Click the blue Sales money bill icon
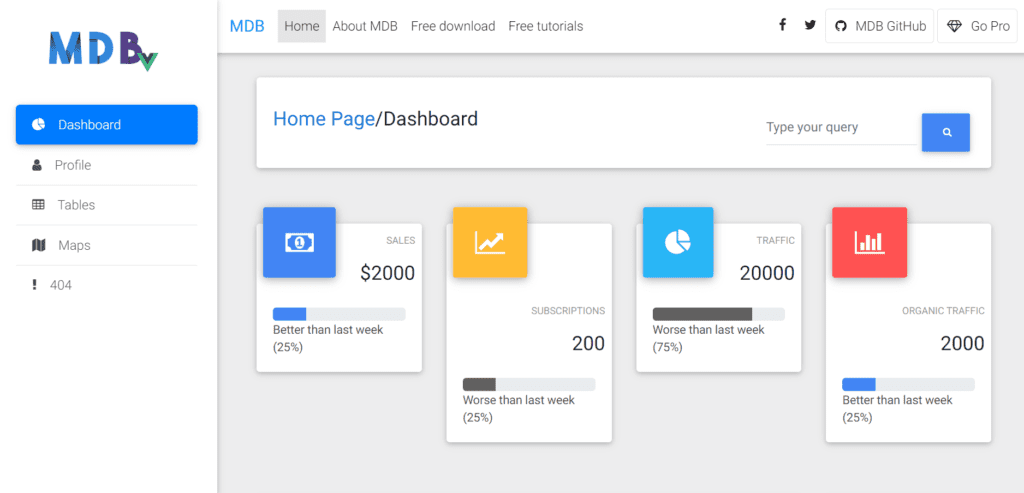 [x=299, y=242]
